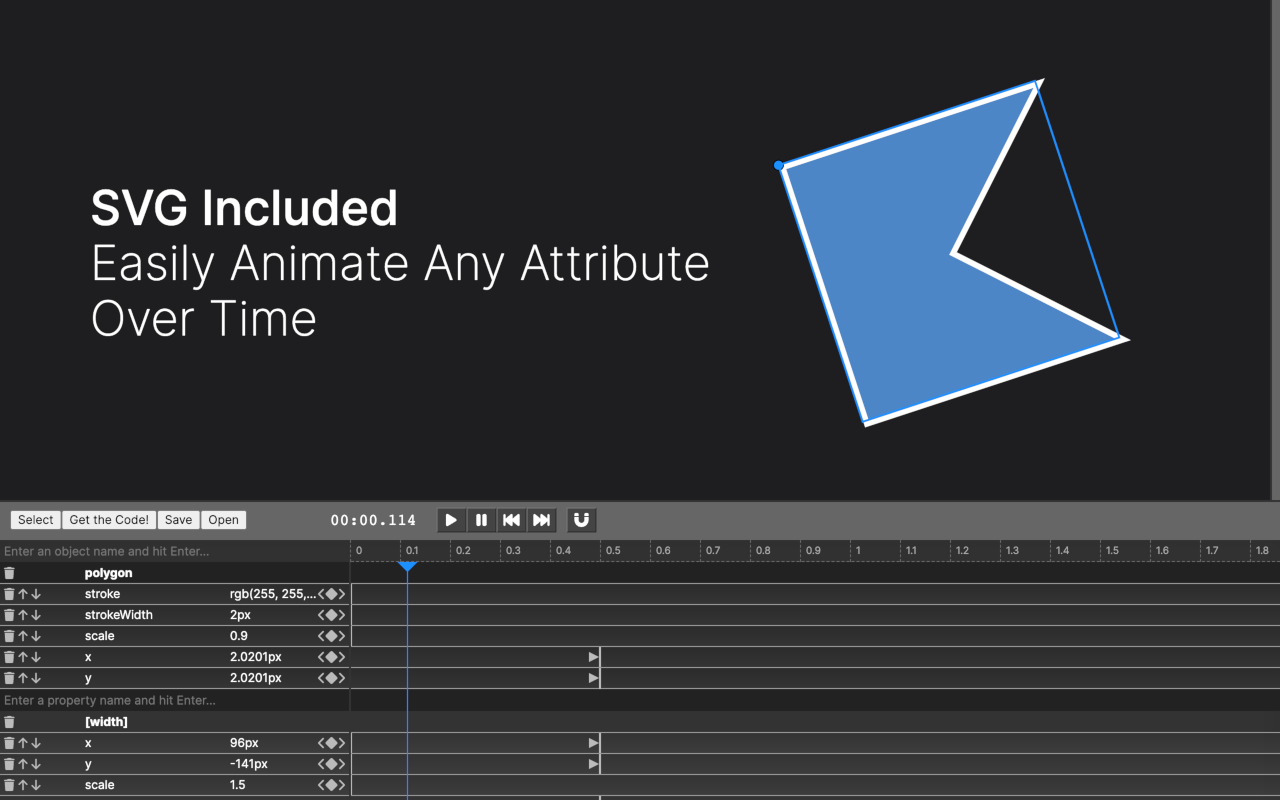The width and height of the screenshot is (1280, 800).
Task: Click the Play button
Action: [452, 520]
